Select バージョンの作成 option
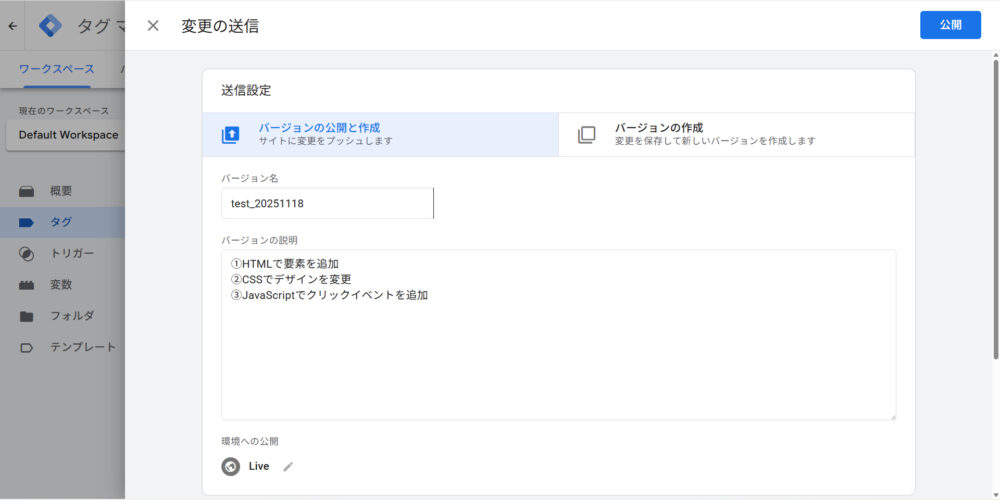The width and height of the screenshot is (1000, 500). pos(736,135)
